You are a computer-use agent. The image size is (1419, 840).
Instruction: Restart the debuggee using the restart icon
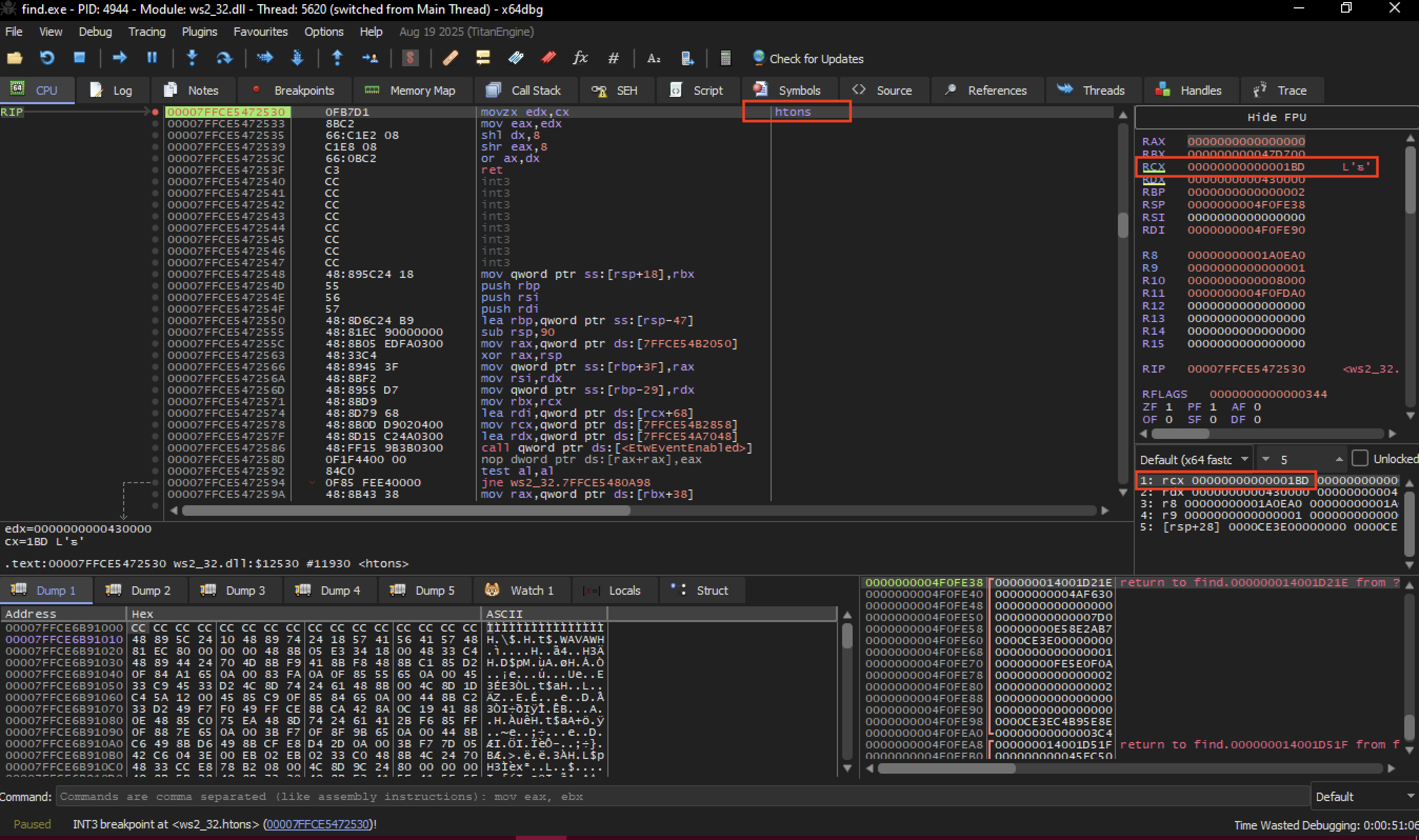coord(47,58)
